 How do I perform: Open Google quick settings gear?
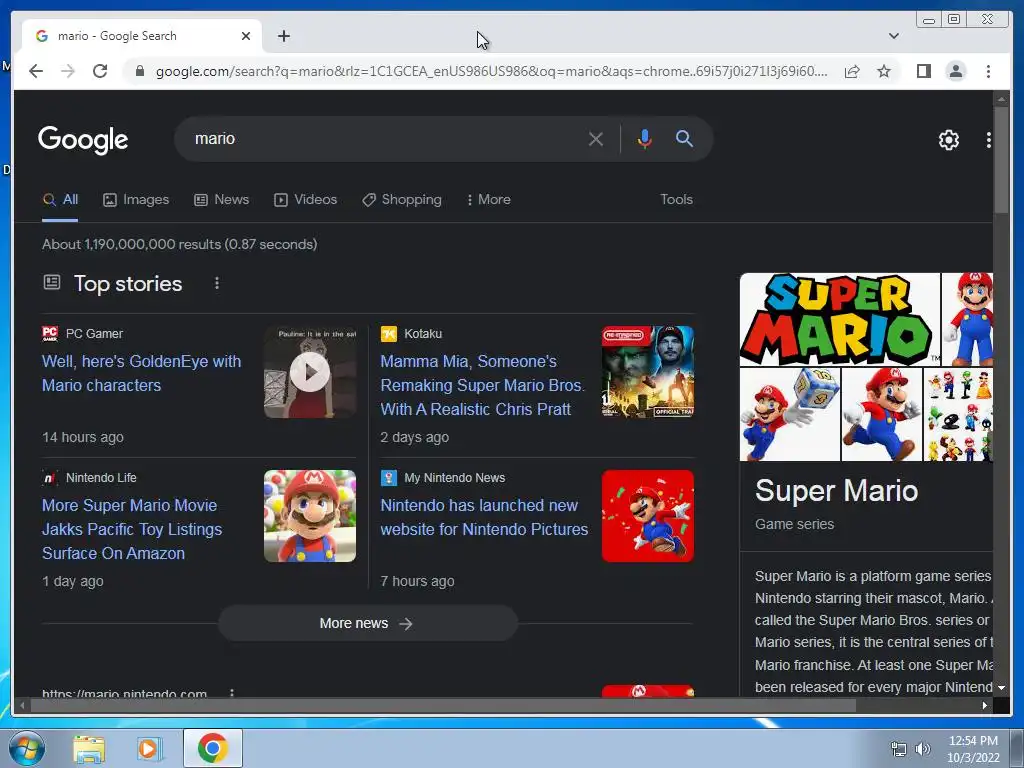click(x=948, y=140)
